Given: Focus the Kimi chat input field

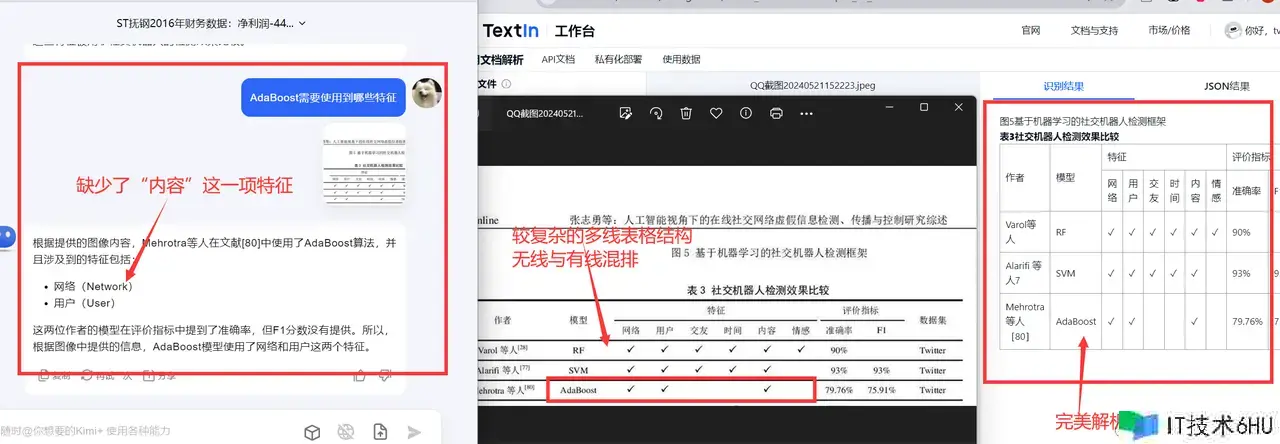Looking at the screenshot, I should [150, 431].
